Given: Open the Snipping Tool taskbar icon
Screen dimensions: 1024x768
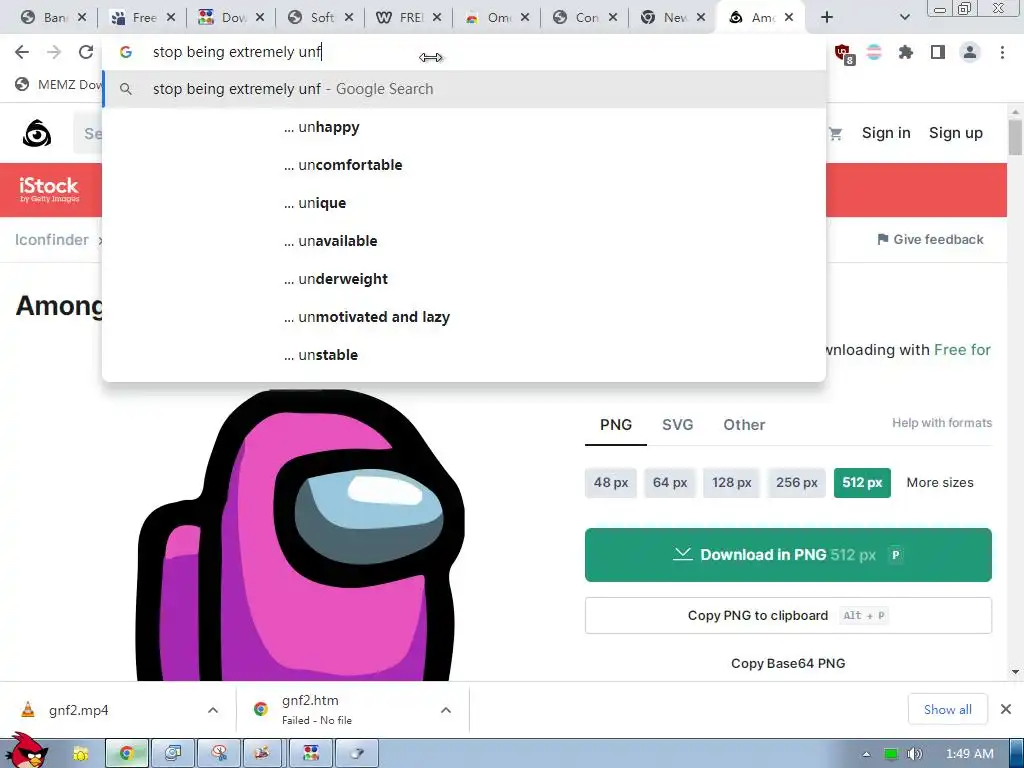Looking at the screenshot, I should (217, 754).
